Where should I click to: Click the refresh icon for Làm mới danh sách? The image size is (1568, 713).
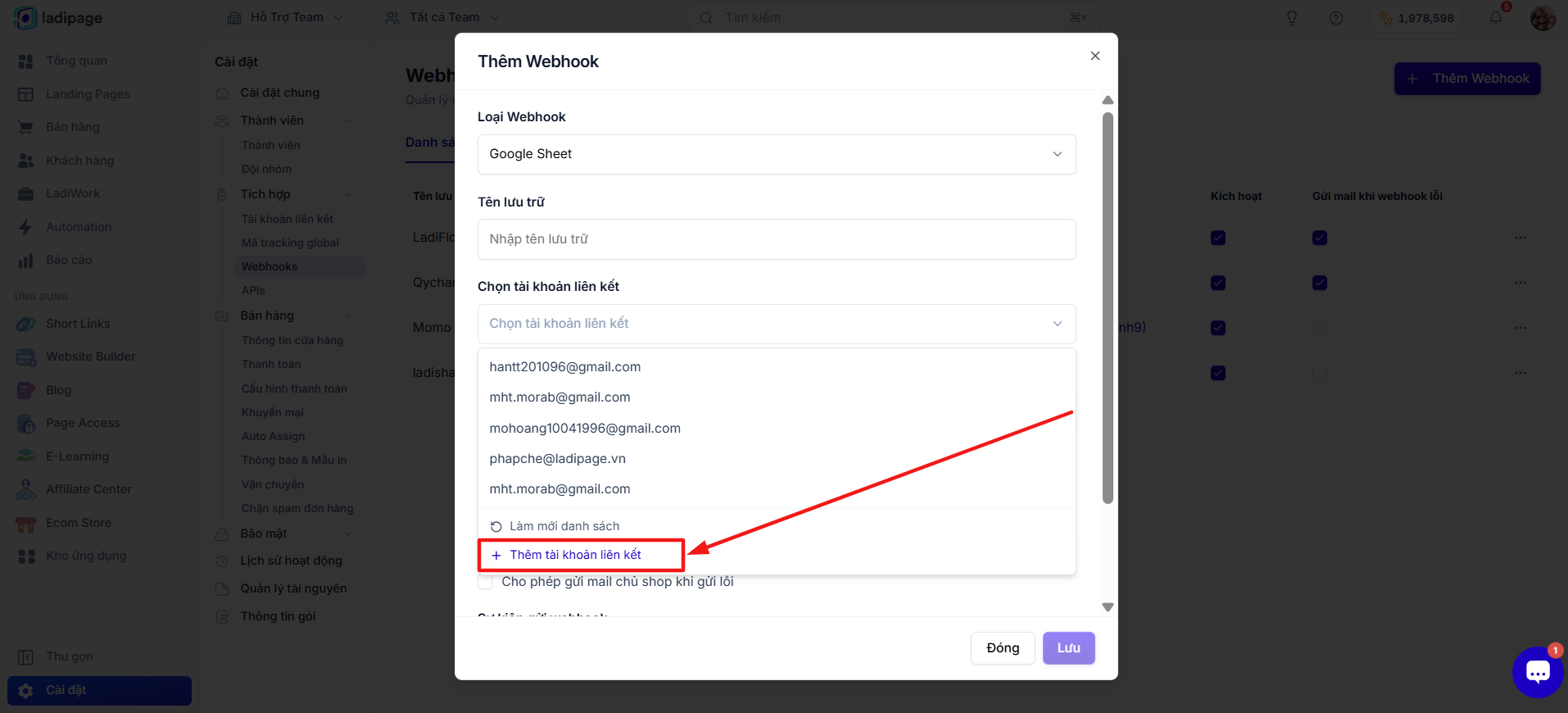click(496, 526)
